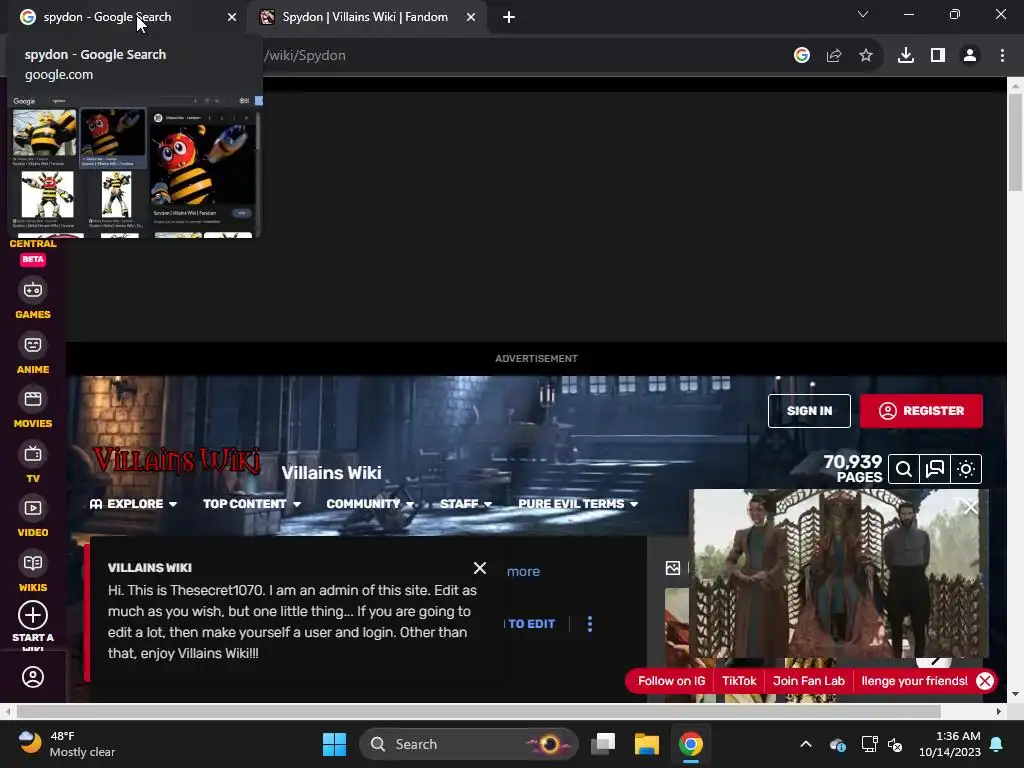The width and height of the screenshot is (1024, 768).
Task: Click the Join Fan Lab link
Action: (x=808, y=681)
